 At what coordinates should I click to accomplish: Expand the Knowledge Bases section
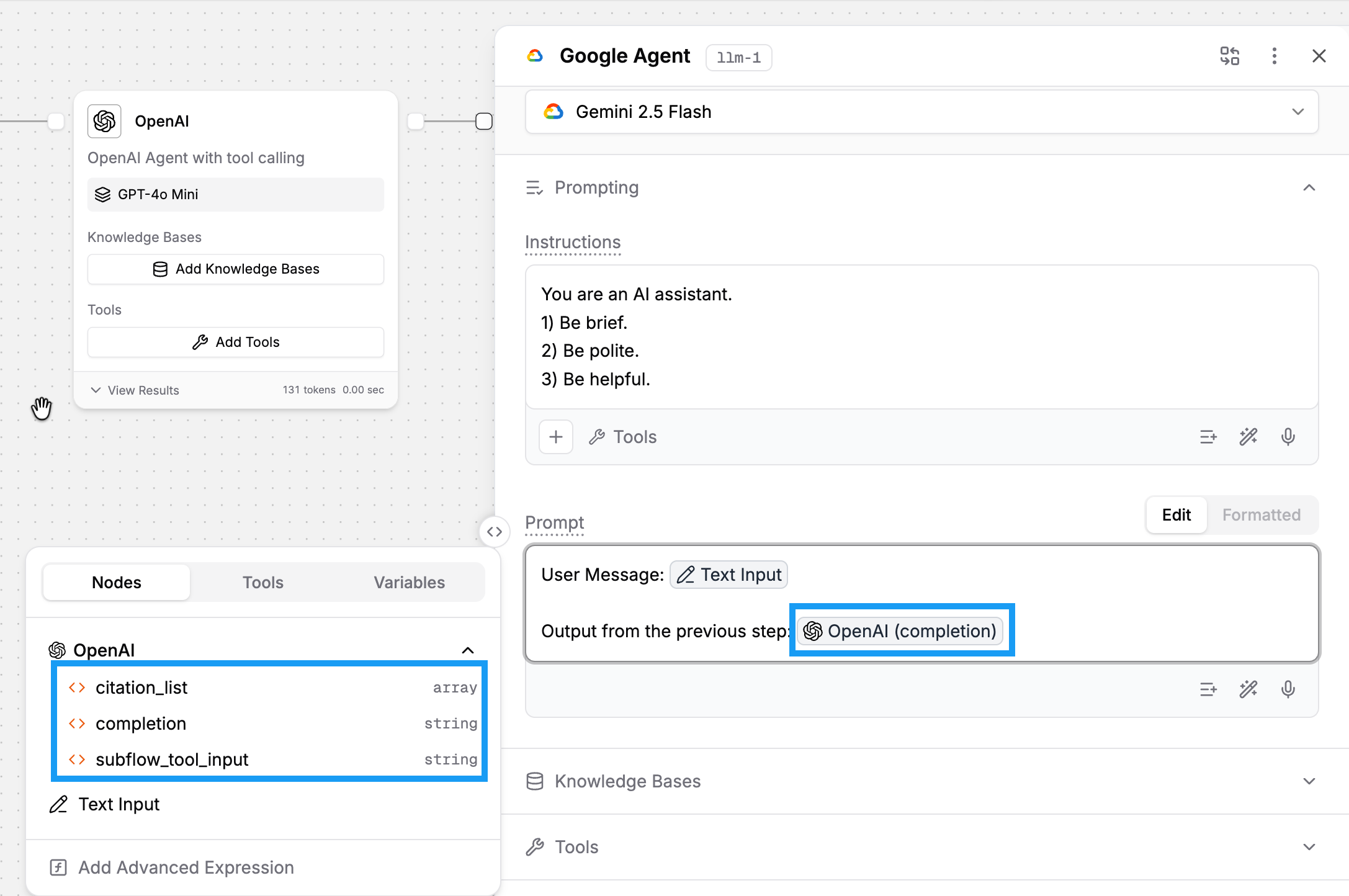tap(1309, 781)
